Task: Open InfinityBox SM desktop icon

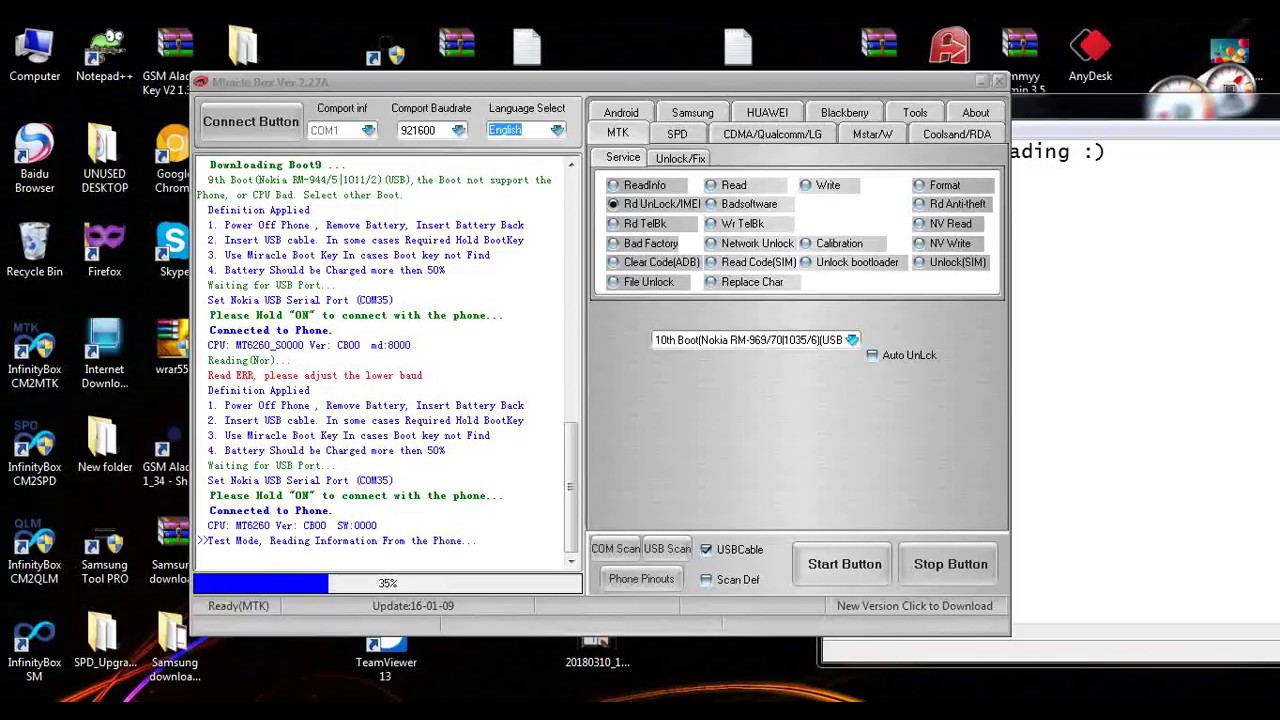Action: [x=35, y=648]
